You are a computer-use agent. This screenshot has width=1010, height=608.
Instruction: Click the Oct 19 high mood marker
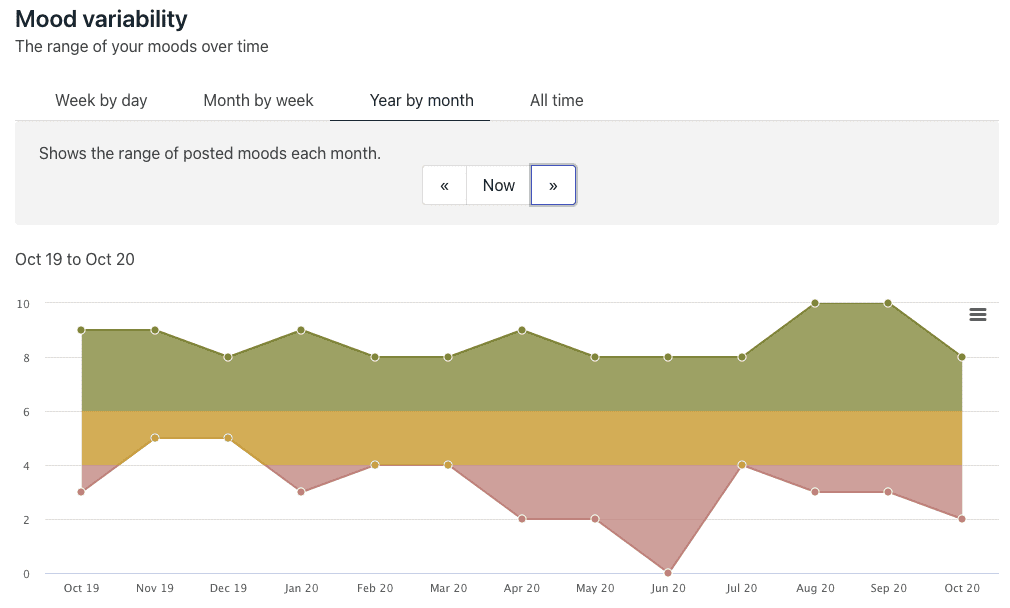(81, 330)
